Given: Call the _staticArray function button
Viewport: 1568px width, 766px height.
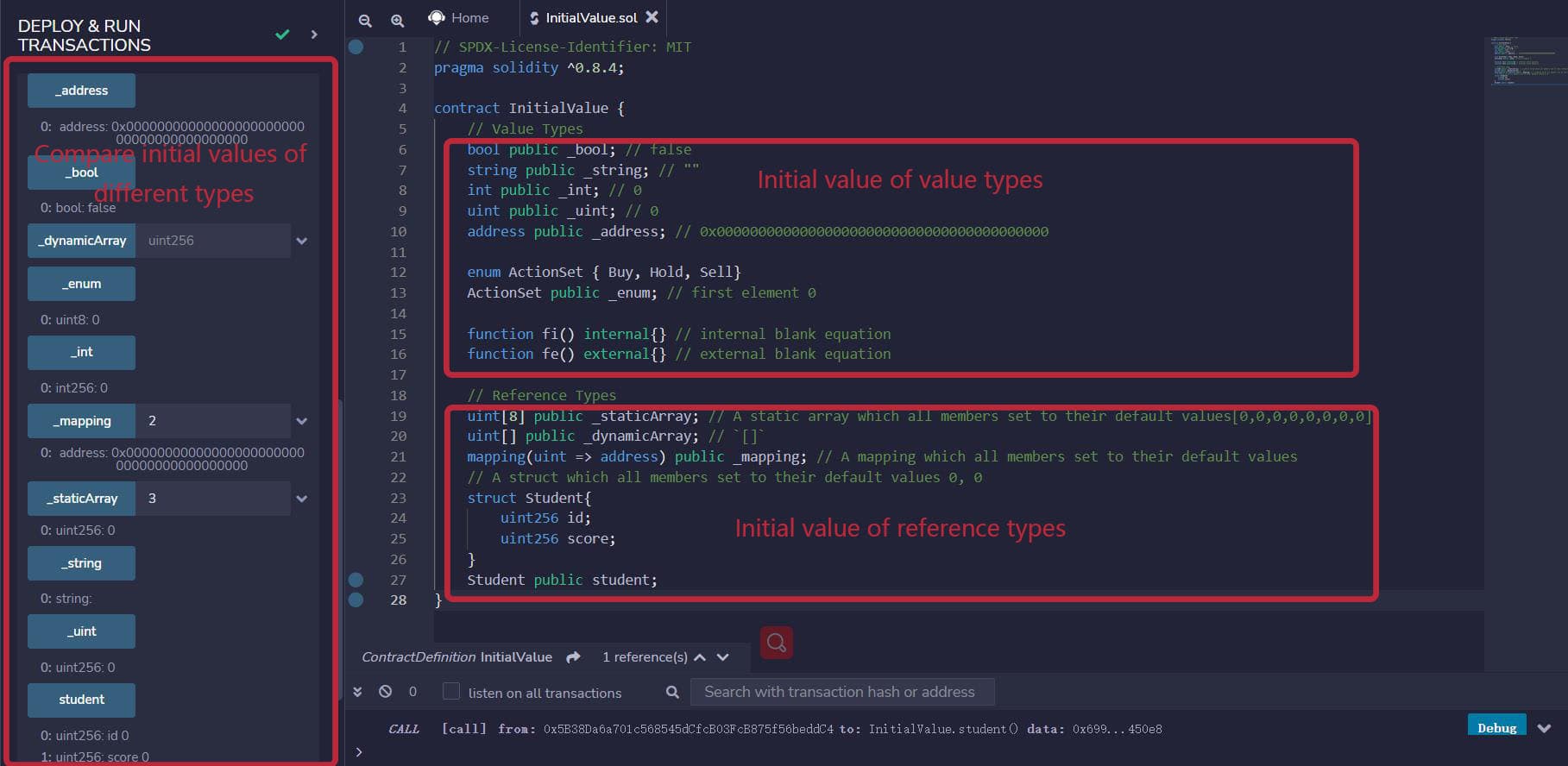Looking at the screenshot, I should pyautogui.click(x=81, y=499).
